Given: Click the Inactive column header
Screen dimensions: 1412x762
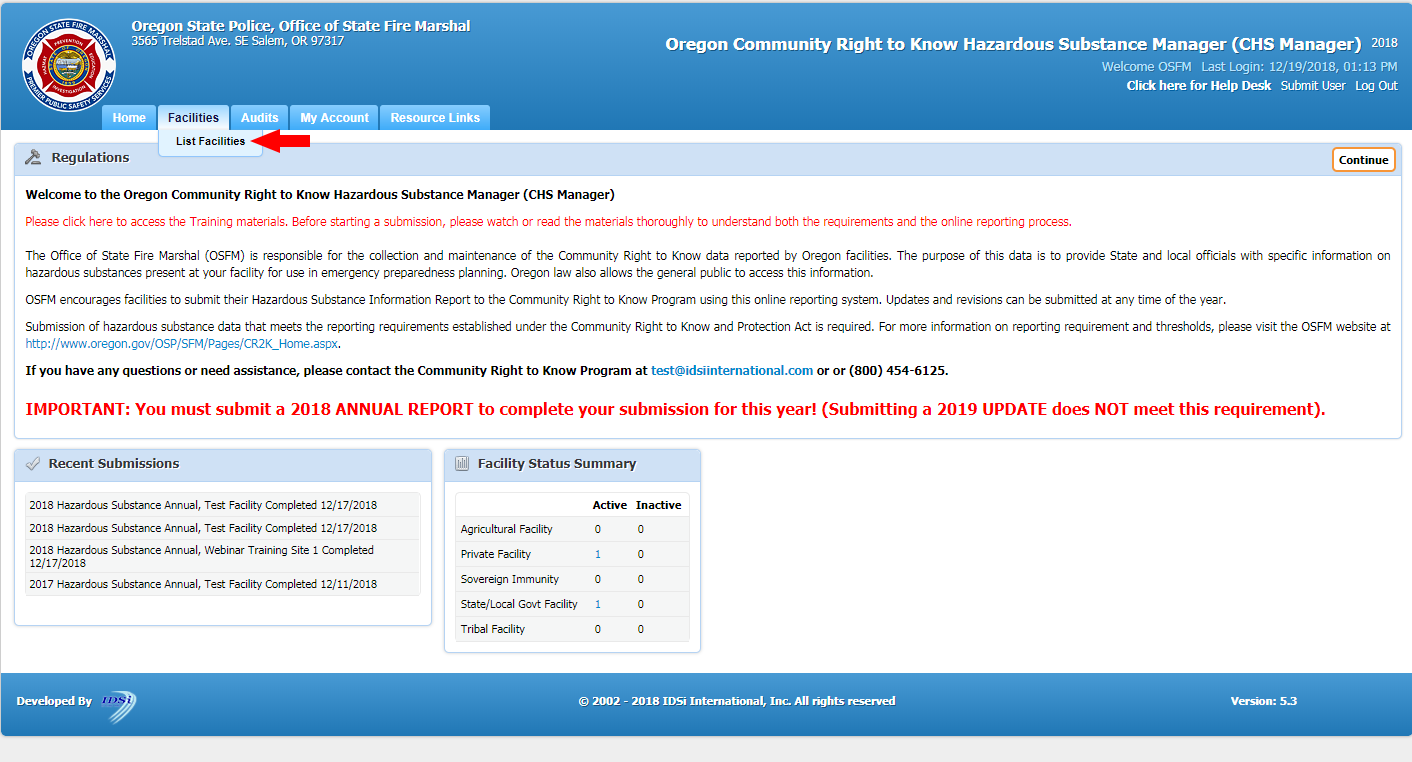Looking at the screenshot, I should 659,505.
